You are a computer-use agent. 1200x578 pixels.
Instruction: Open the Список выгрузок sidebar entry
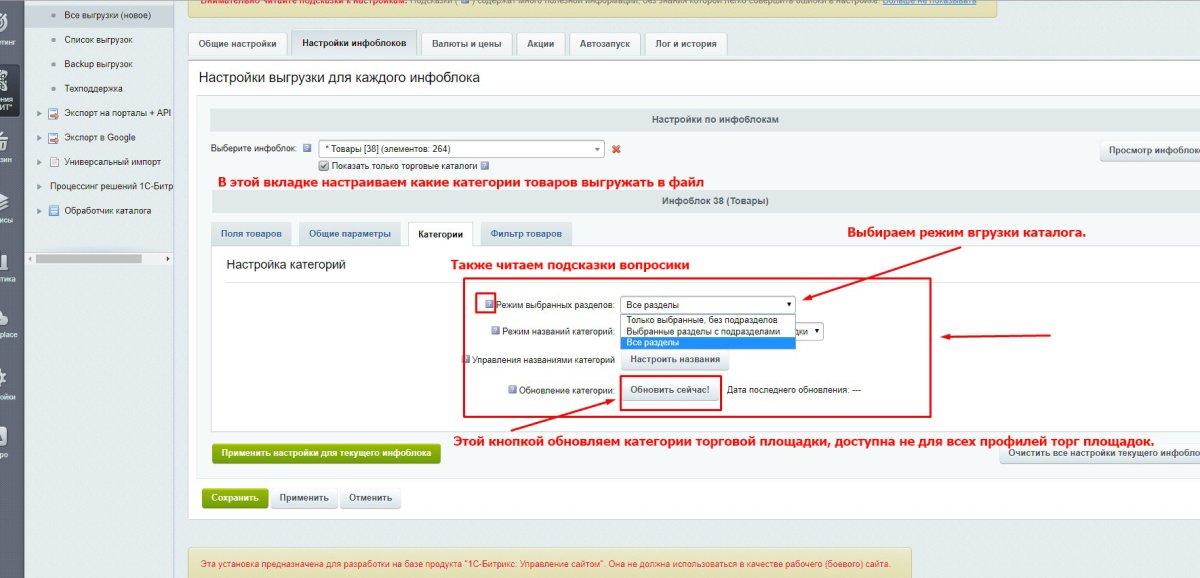[x=99, y=39]
